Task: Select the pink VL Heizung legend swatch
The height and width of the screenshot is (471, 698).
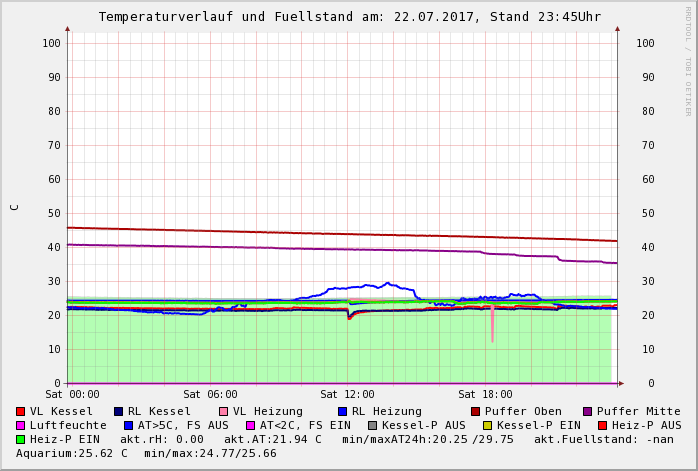Action: [223, 412]
